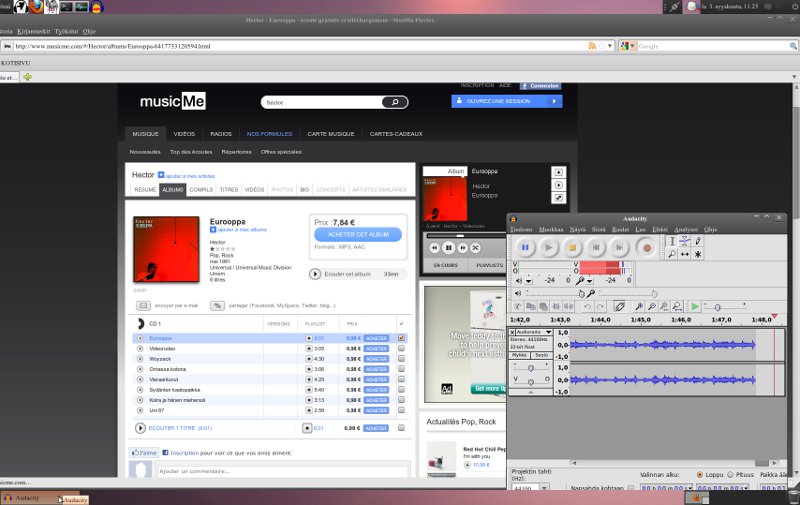
Task: Skip to end in Audacity transport
Action: point(619,247)
